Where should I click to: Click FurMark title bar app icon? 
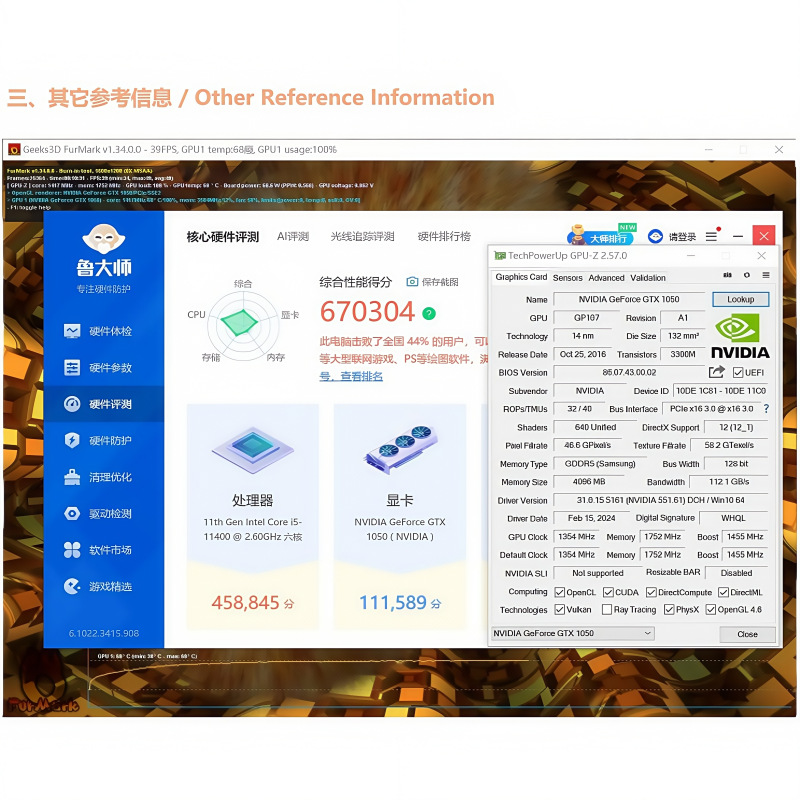pos(14,149)
